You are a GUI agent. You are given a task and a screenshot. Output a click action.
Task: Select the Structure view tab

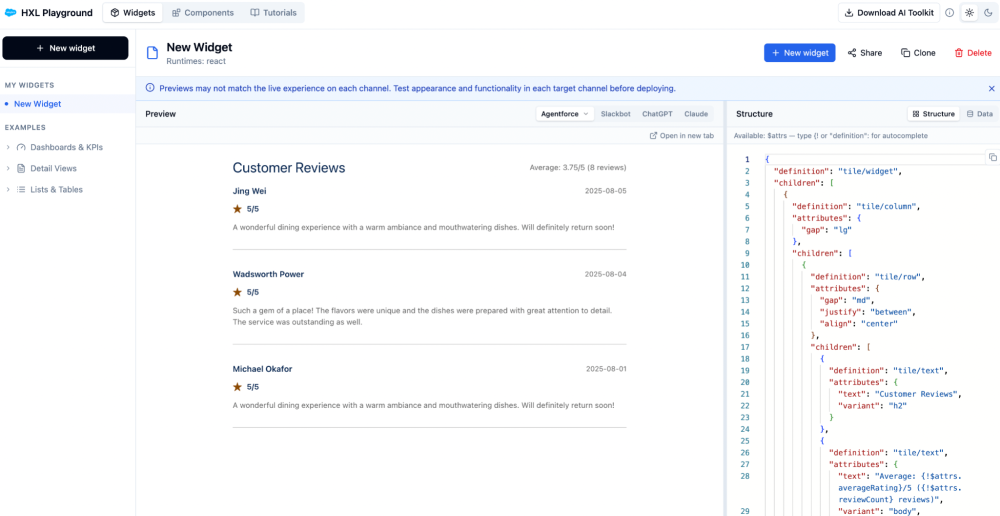pos(934,114)
